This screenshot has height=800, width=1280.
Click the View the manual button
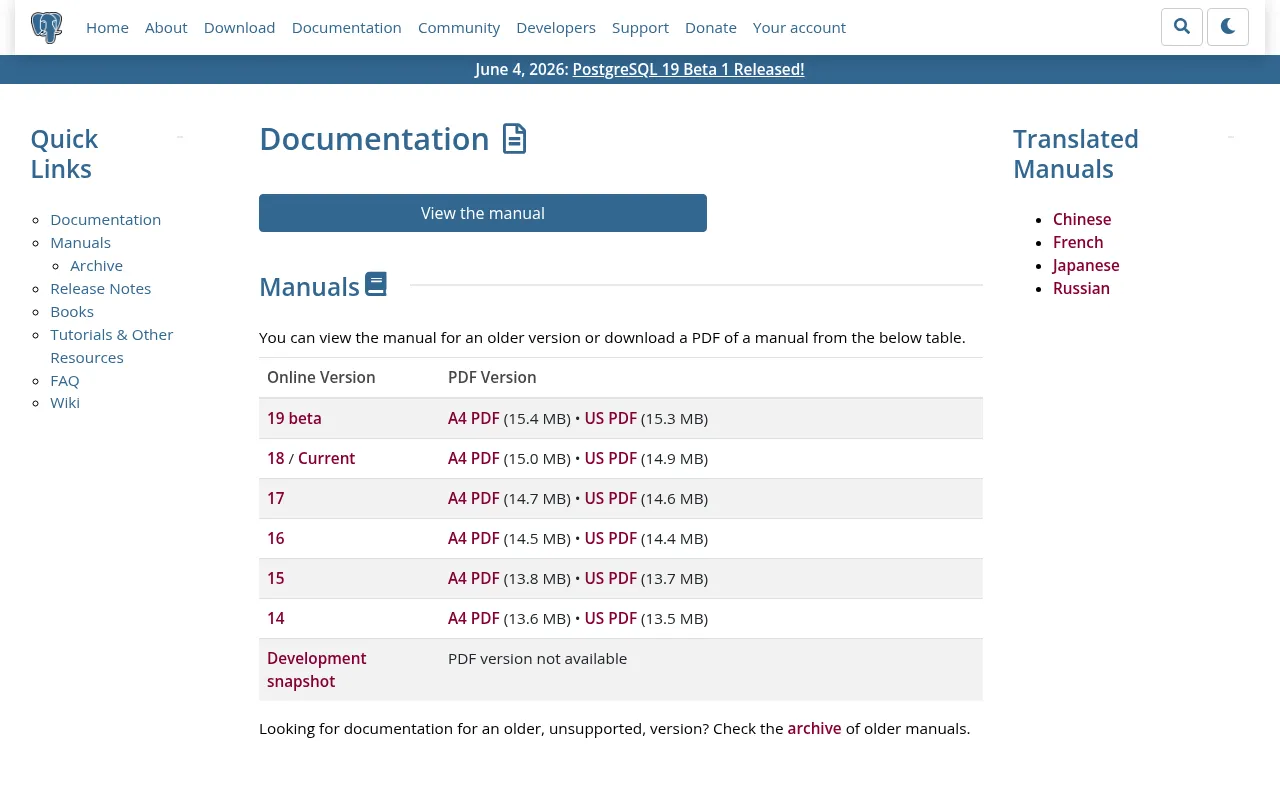tap(483, 213)
